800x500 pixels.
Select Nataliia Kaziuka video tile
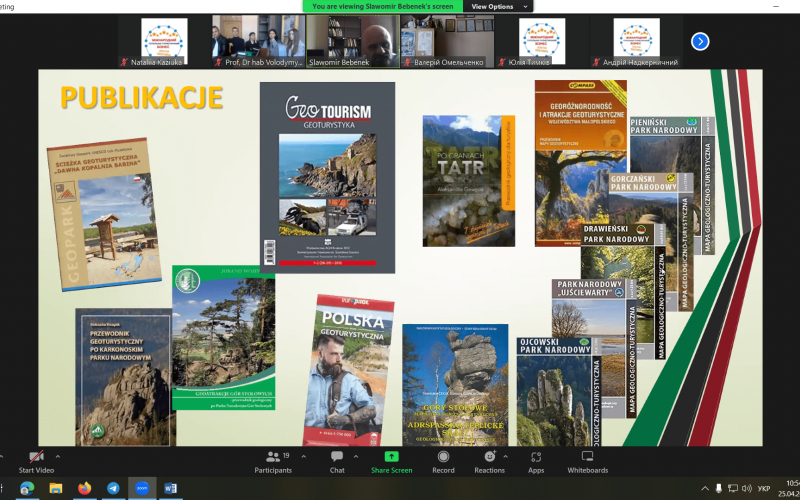[x=164, y=41]
